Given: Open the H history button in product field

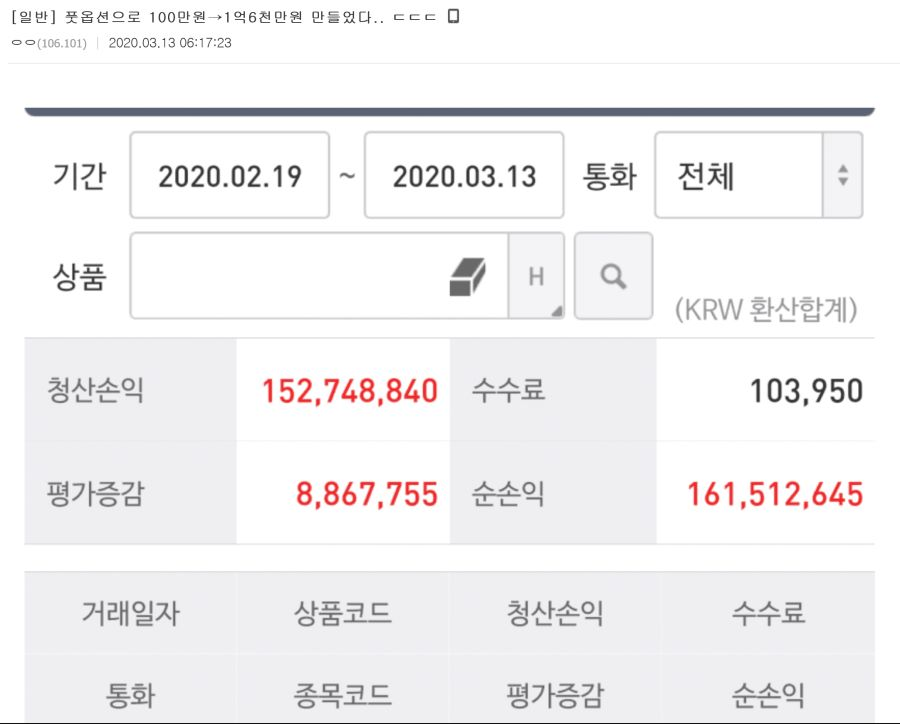Looking at the screenshot, I should point(536,276).
